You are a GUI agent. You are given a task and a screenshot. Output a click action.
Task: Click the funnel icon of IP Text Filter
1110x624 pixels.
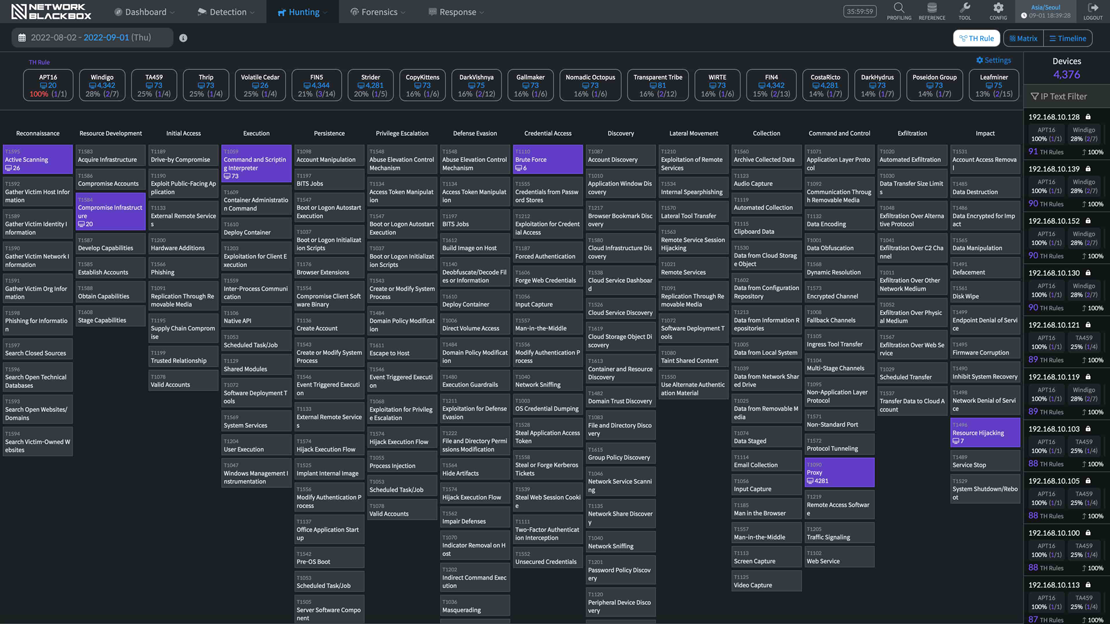(x=1034, y=96)
